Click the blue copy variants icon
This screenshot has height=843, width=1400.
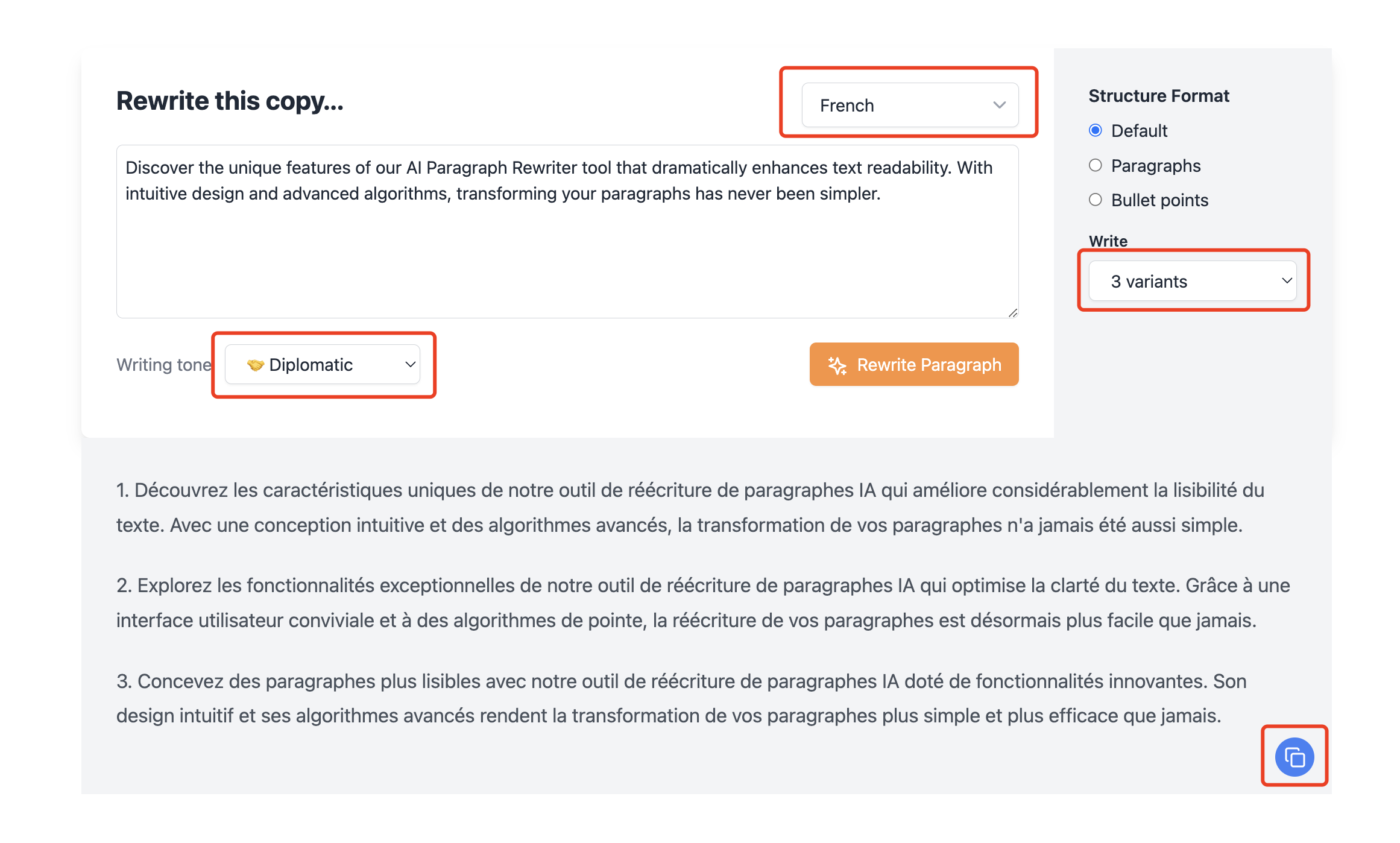click(1294, 757)
